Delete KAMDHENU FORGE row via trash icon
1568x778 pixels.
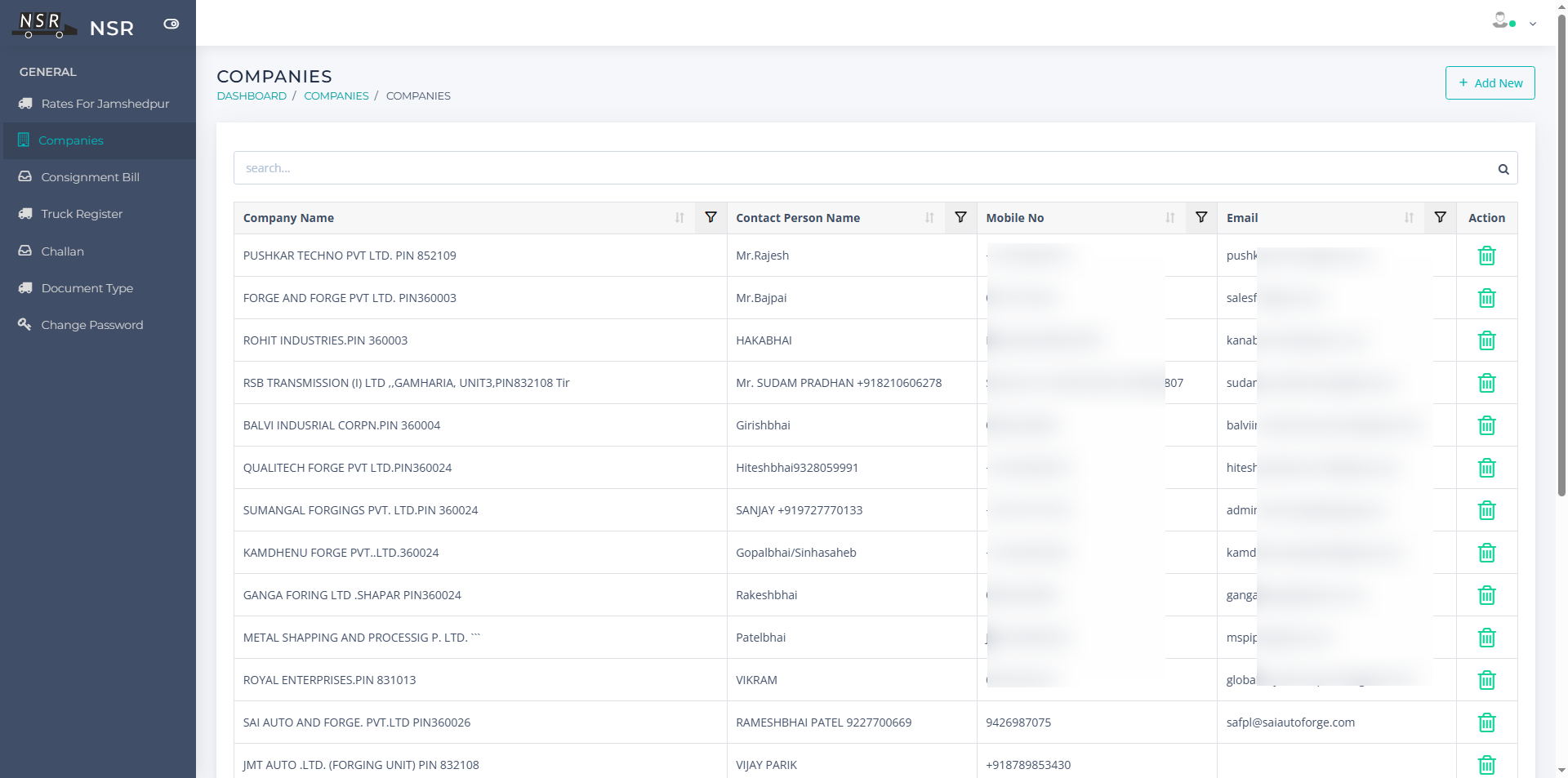point(1486,553)
